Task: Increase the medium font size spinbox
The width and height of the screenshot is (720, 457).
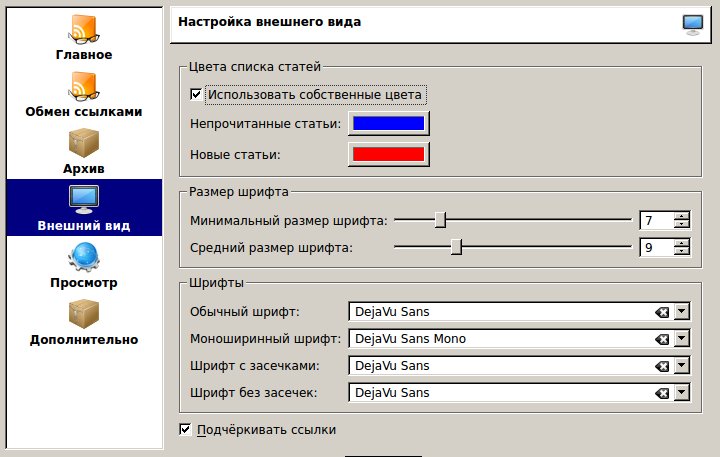Action: 682,243
